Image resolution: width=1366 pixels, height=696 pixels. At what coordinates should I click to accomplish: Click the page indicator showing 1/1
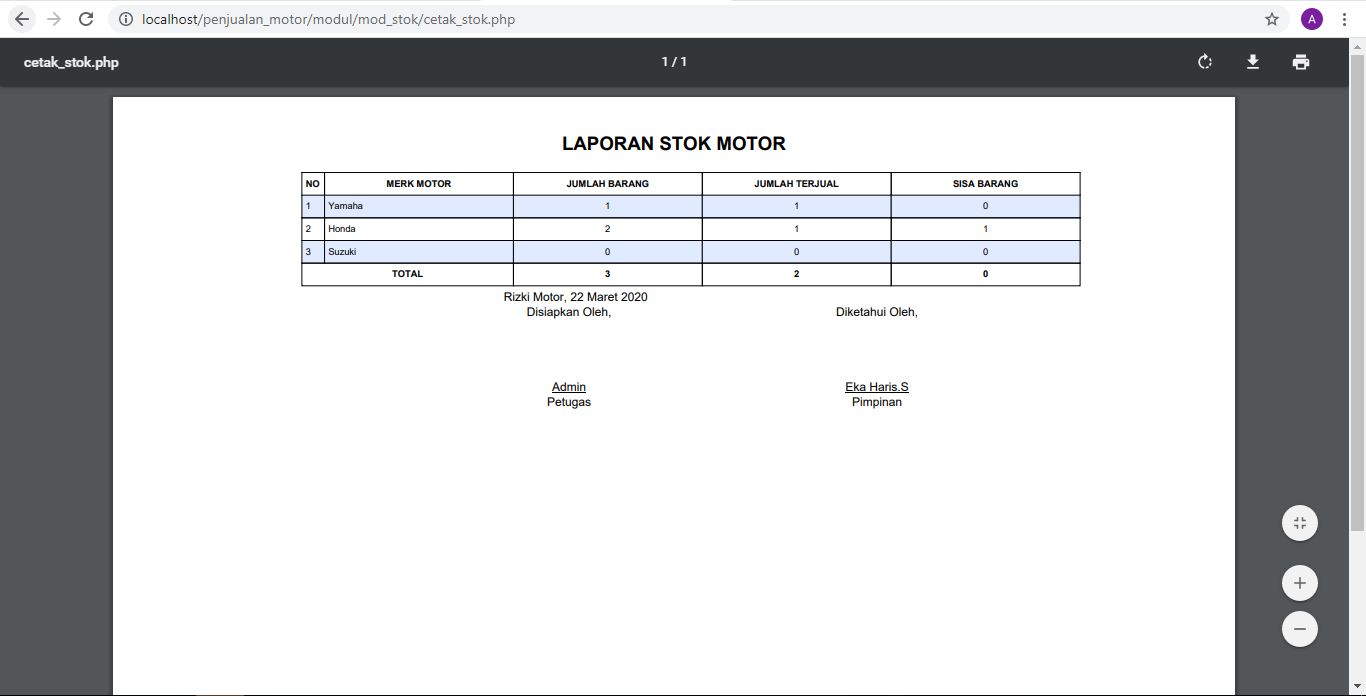click(673, 61)
